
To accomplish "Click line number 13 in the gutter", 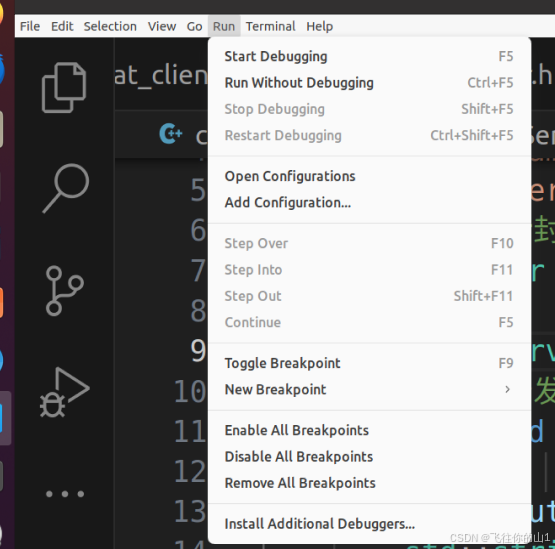I will click(x=189, y=511).
